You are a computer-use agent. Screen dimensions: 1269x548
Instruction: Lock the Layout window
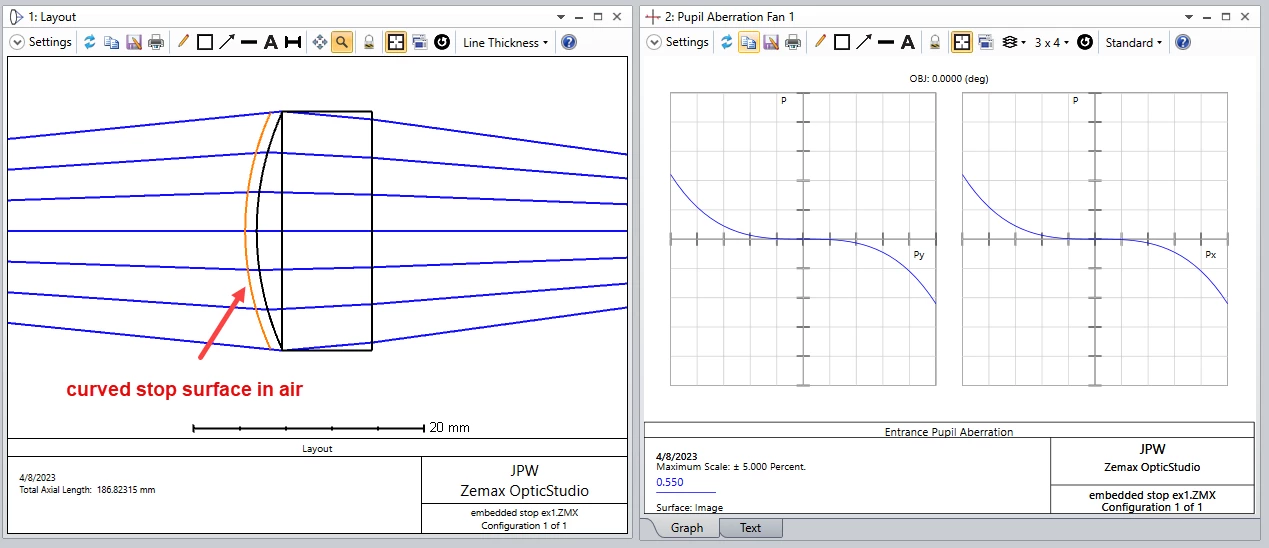[369, 42]
